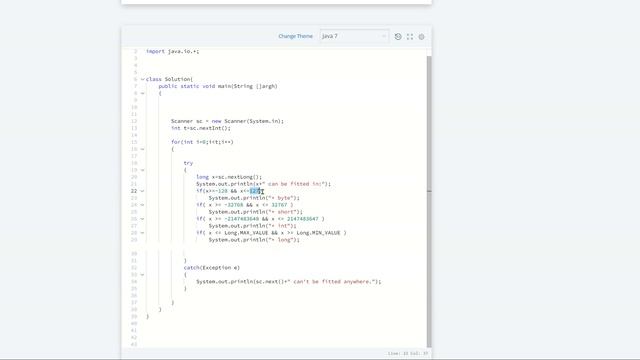The image size is (640, 360).
Task: Click the highlighted 127 value in line 22
Action: tap(255, 191)
